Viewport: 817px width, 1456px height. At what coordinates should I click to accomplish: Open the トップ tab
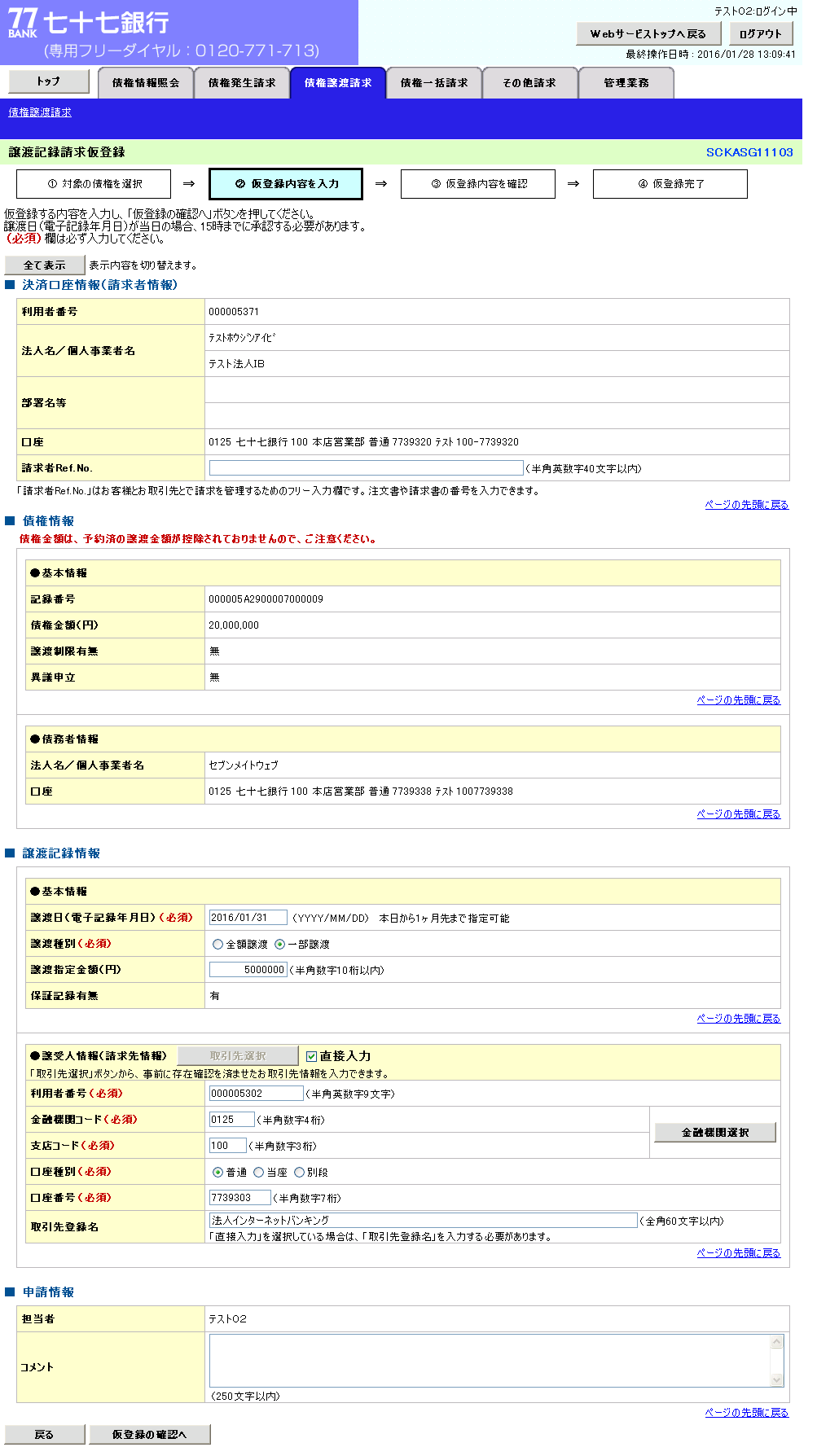[x=48, y=81]
